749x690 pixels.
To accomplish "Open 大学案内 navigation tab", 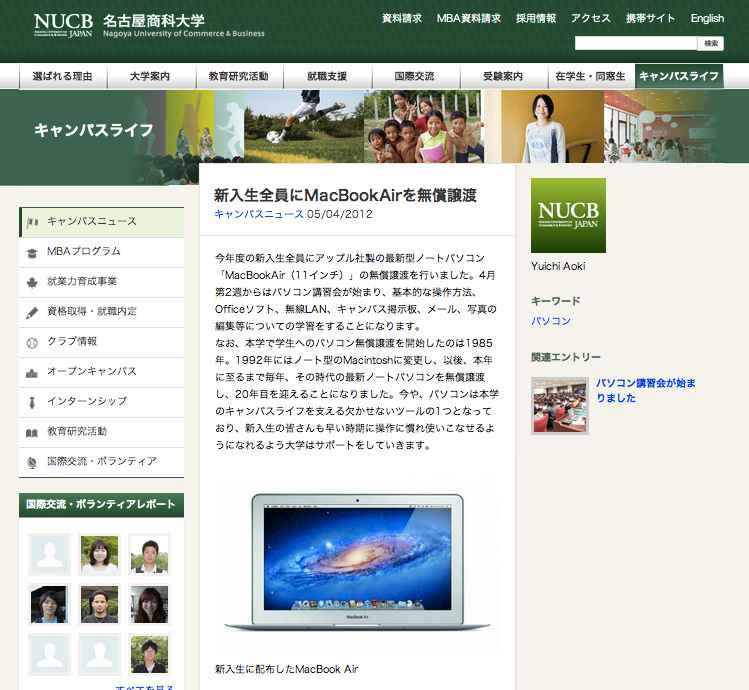I will pos(150,76).
